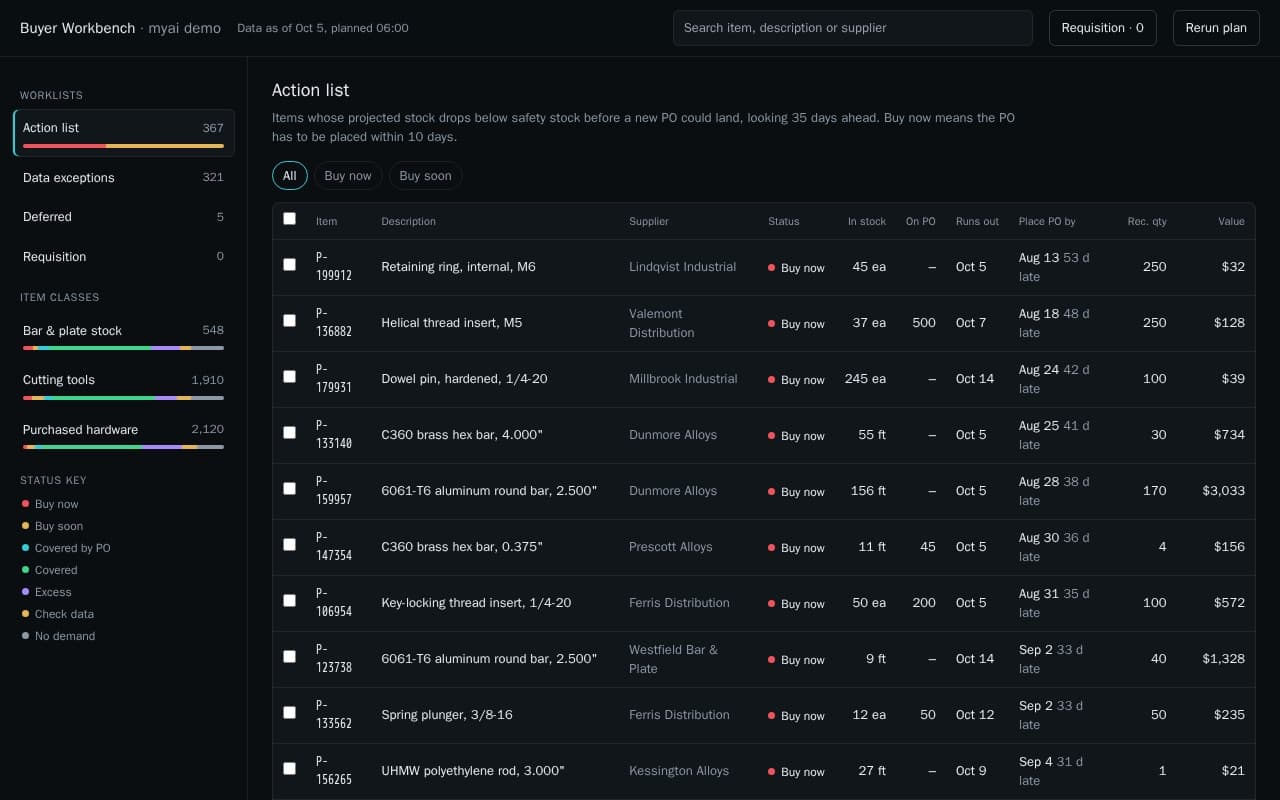Tick the checkbox for Spring plunger, 3/8-16
The image size is (1280, 800).
click(289, 713)
